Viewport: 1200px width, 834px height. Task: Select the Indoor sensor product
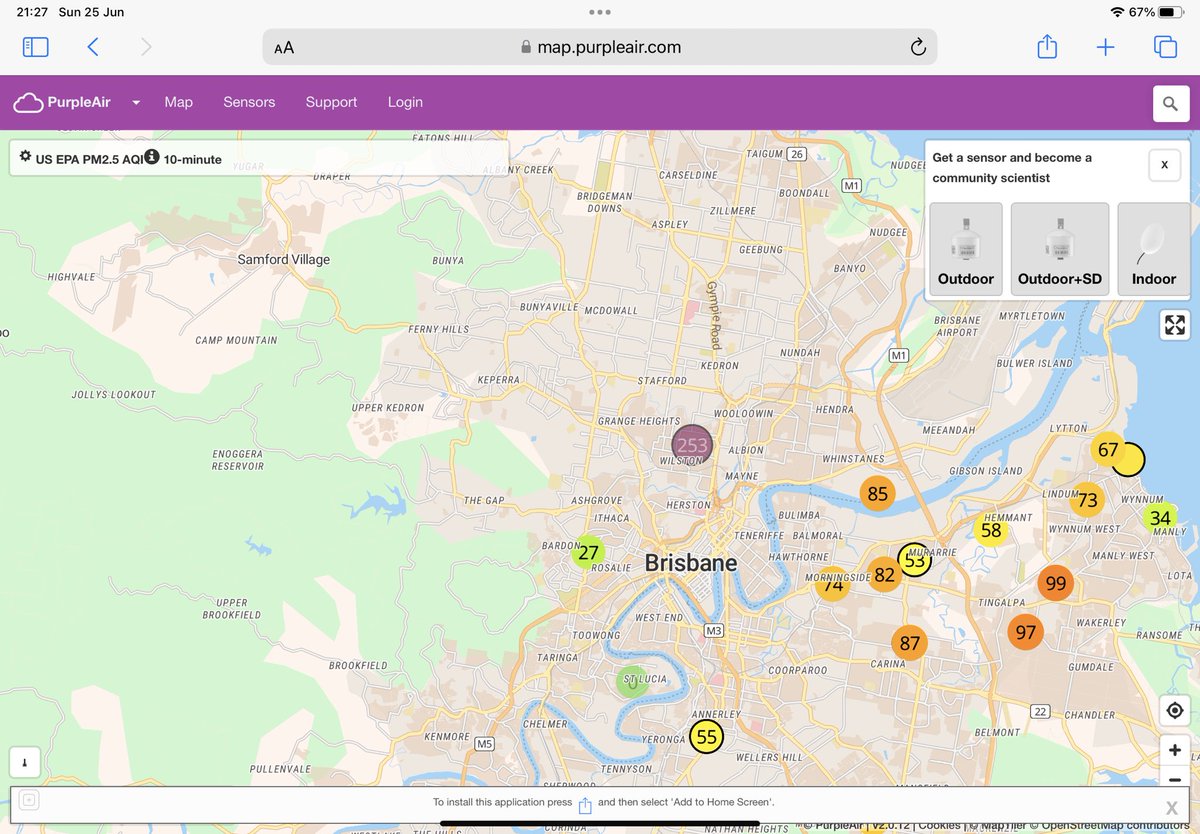(x=1154, y=249)
